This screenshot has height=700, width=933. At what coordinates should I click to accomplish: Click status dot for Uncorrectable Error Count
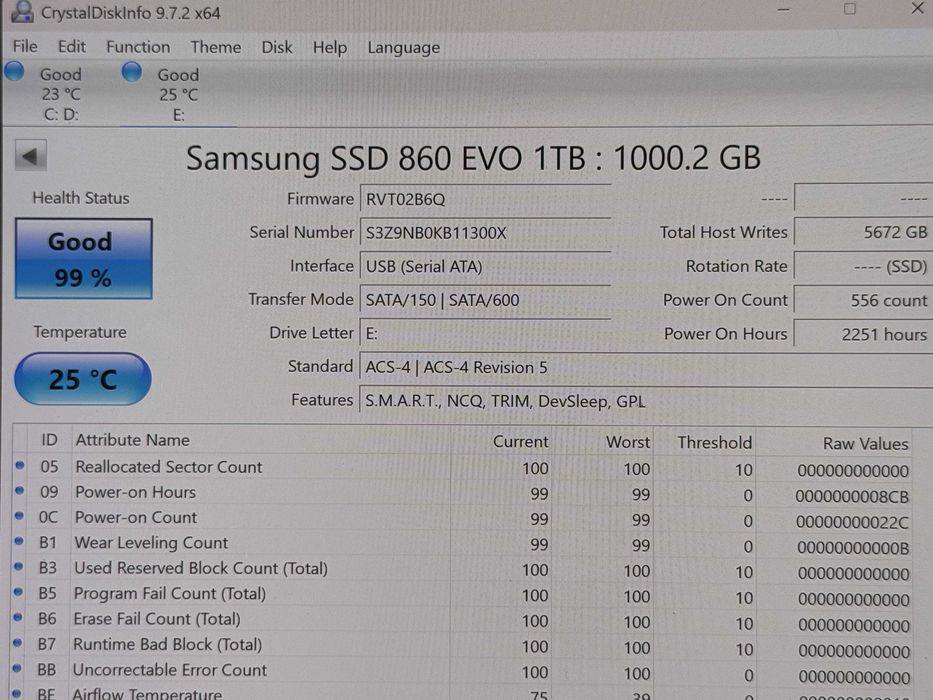point(17,668)
